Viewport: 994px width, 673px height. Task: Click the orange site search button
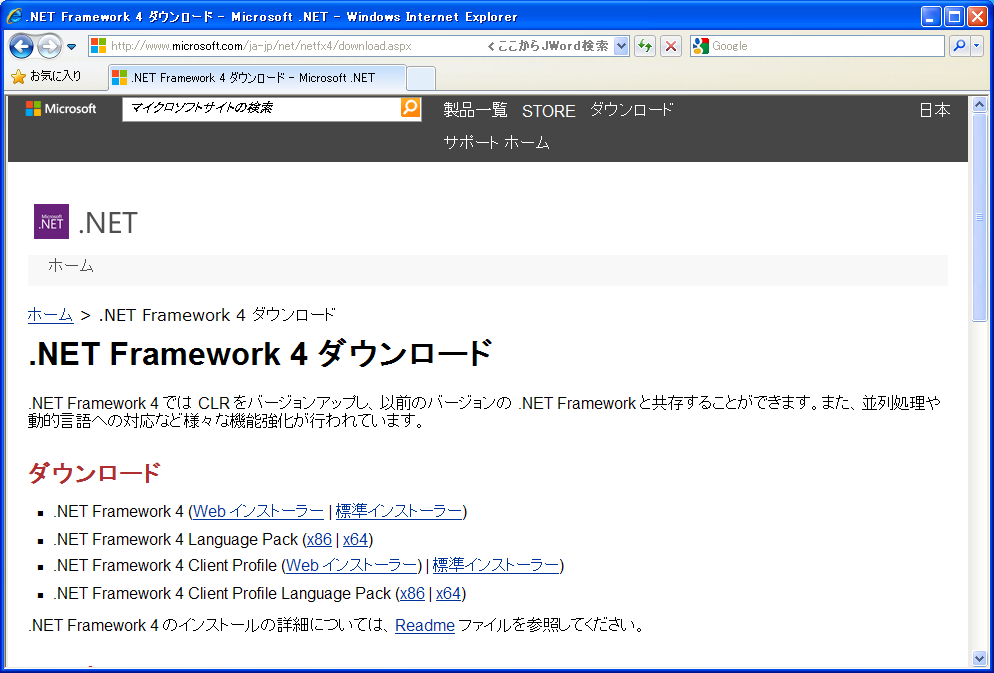coord(411,108)
